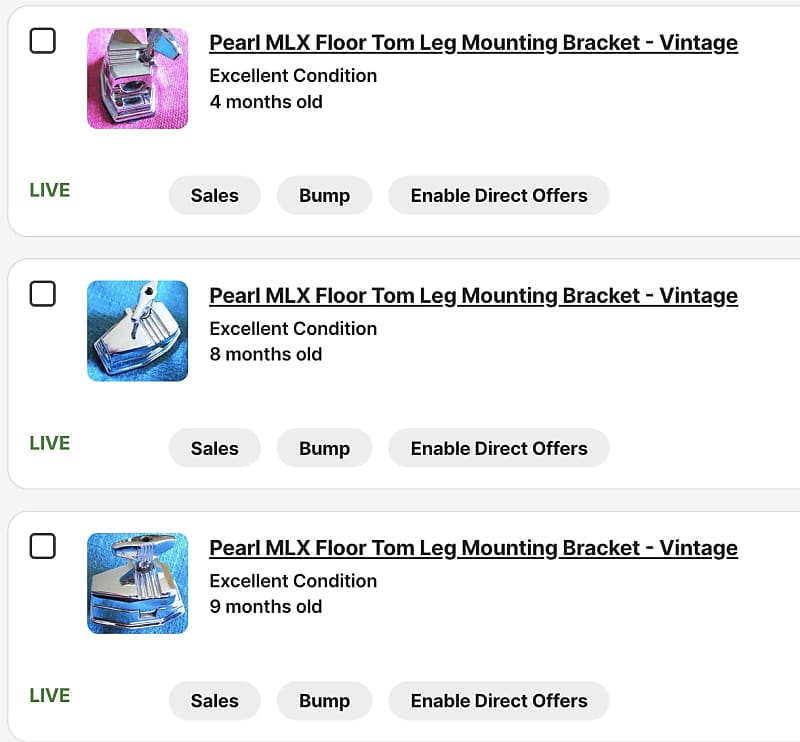800x742 pixels.
Task: Follow the title link of the 9 months old listing
Action: point(473,548)
